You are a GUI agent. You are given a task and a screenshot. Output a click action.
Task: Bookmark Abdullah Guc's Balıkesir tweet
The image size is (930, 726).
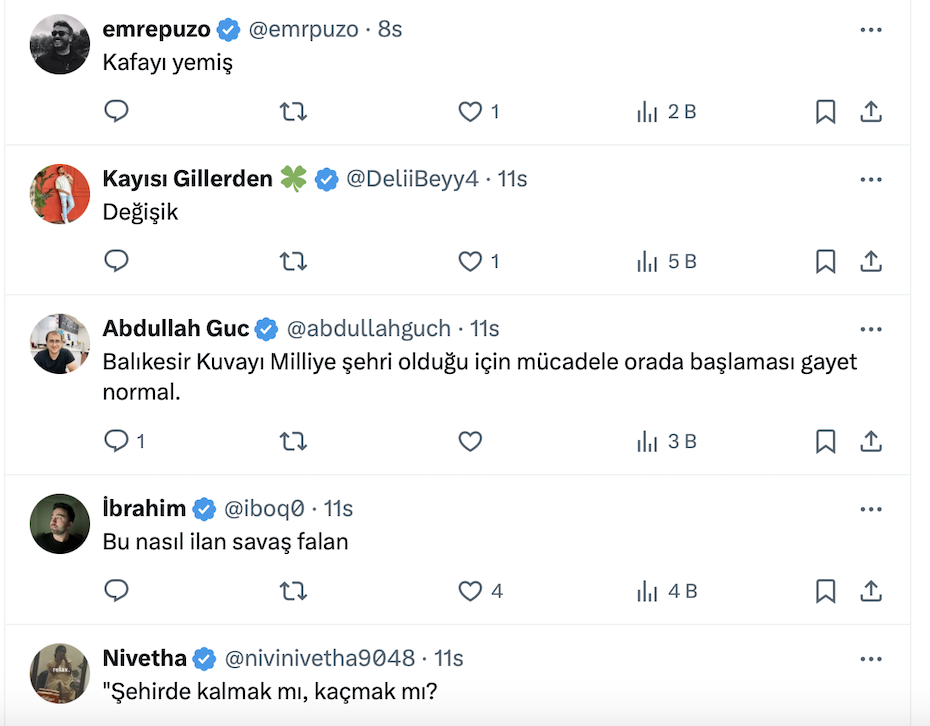pyautogui.click(x=825, y=441)
